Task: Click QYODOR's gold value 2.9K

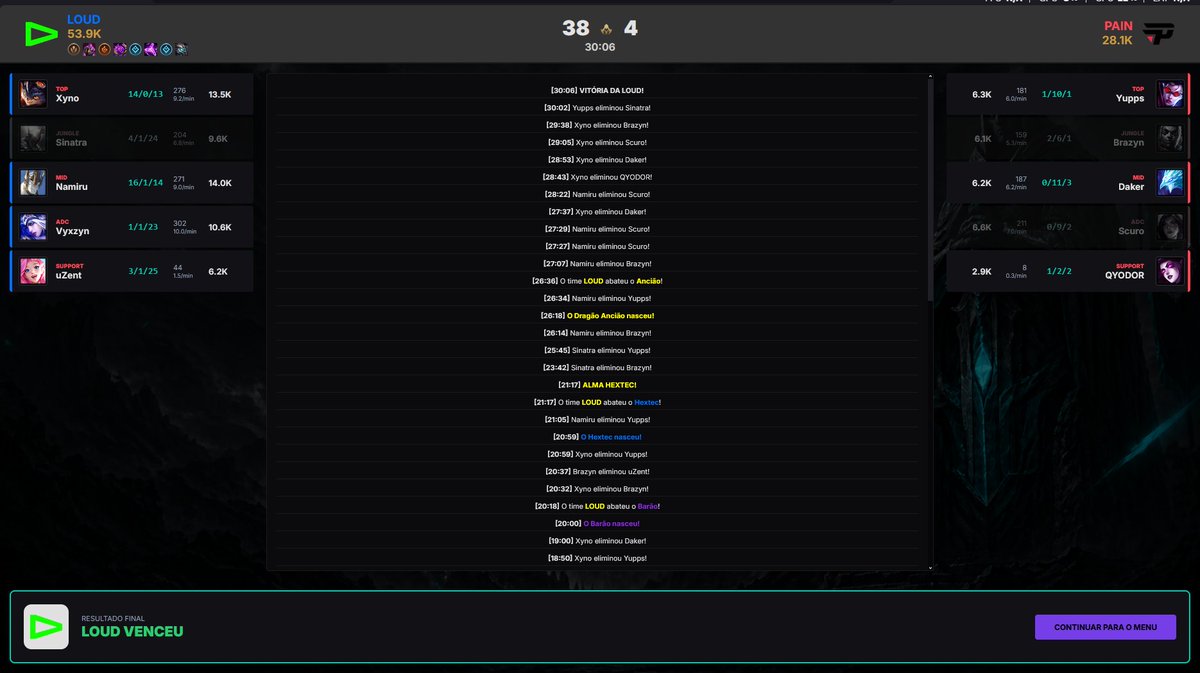Action: tap(981, 271)
